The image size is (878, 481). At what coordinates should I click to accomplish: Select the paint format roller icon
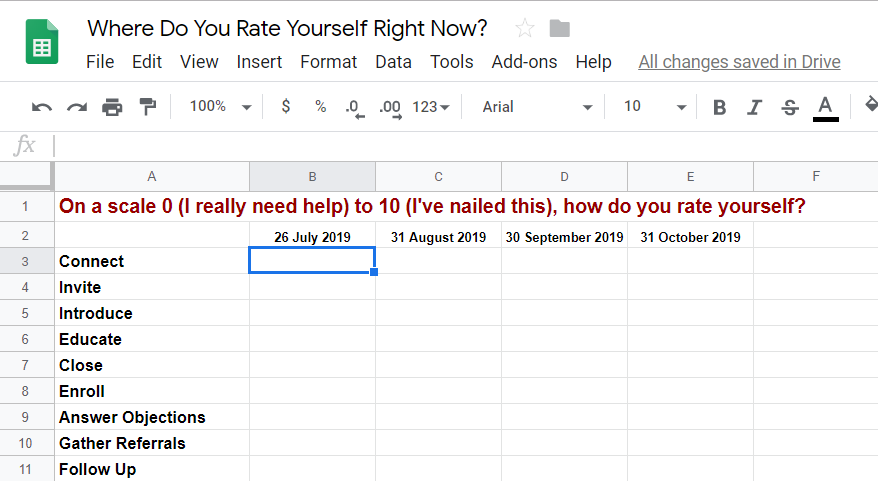coord(147,107)
